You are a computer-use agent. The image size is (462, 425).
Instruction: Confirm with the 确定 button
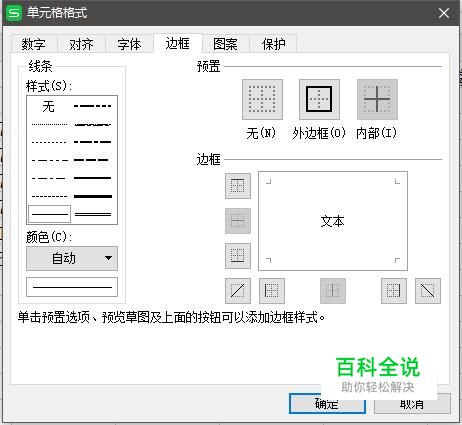[327, 404]
